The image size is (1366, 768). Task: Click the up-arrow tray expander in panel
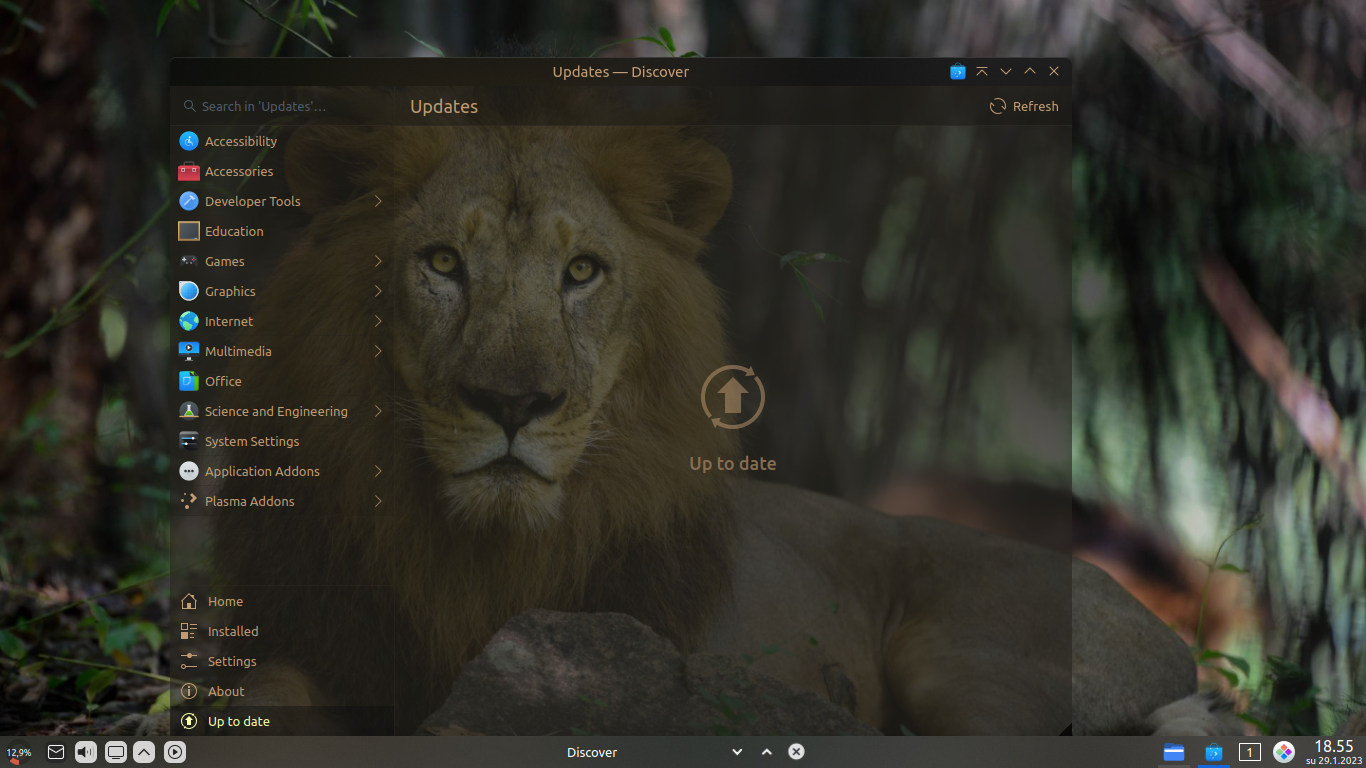(x=144, y=752)
